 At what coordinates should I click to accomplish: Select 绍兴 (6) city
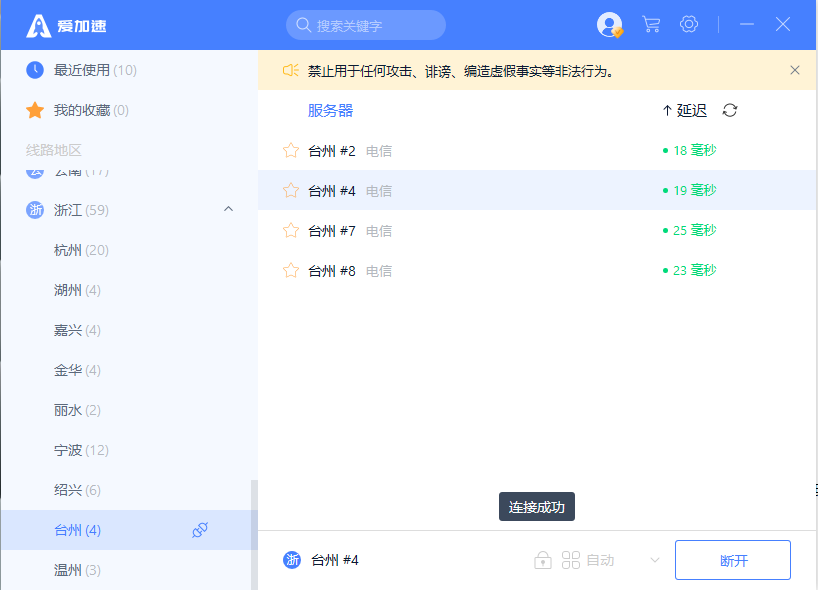coord(129,490)
